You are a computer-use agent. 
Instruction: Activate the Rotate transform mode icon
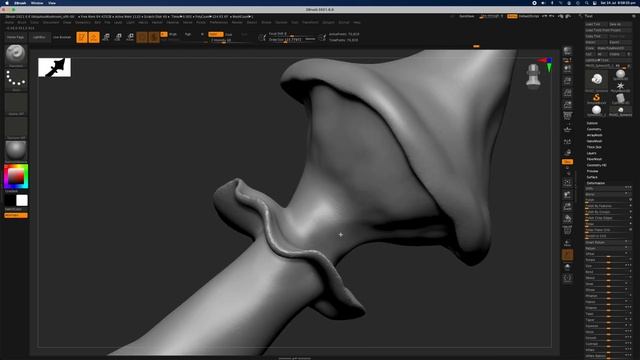point(130,37)
